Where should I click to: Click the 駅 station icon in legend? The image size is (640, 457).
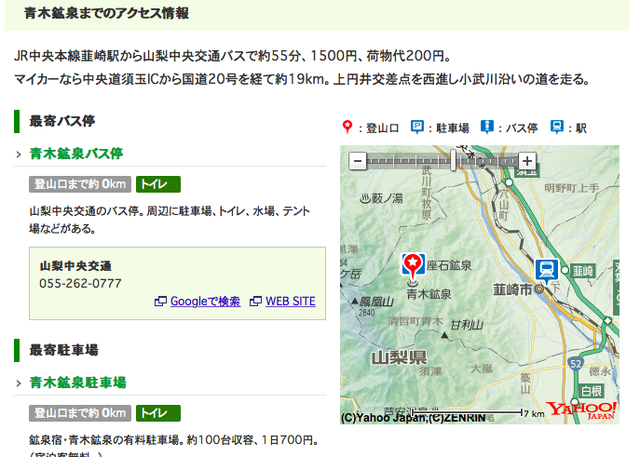(x=557, y=127)
